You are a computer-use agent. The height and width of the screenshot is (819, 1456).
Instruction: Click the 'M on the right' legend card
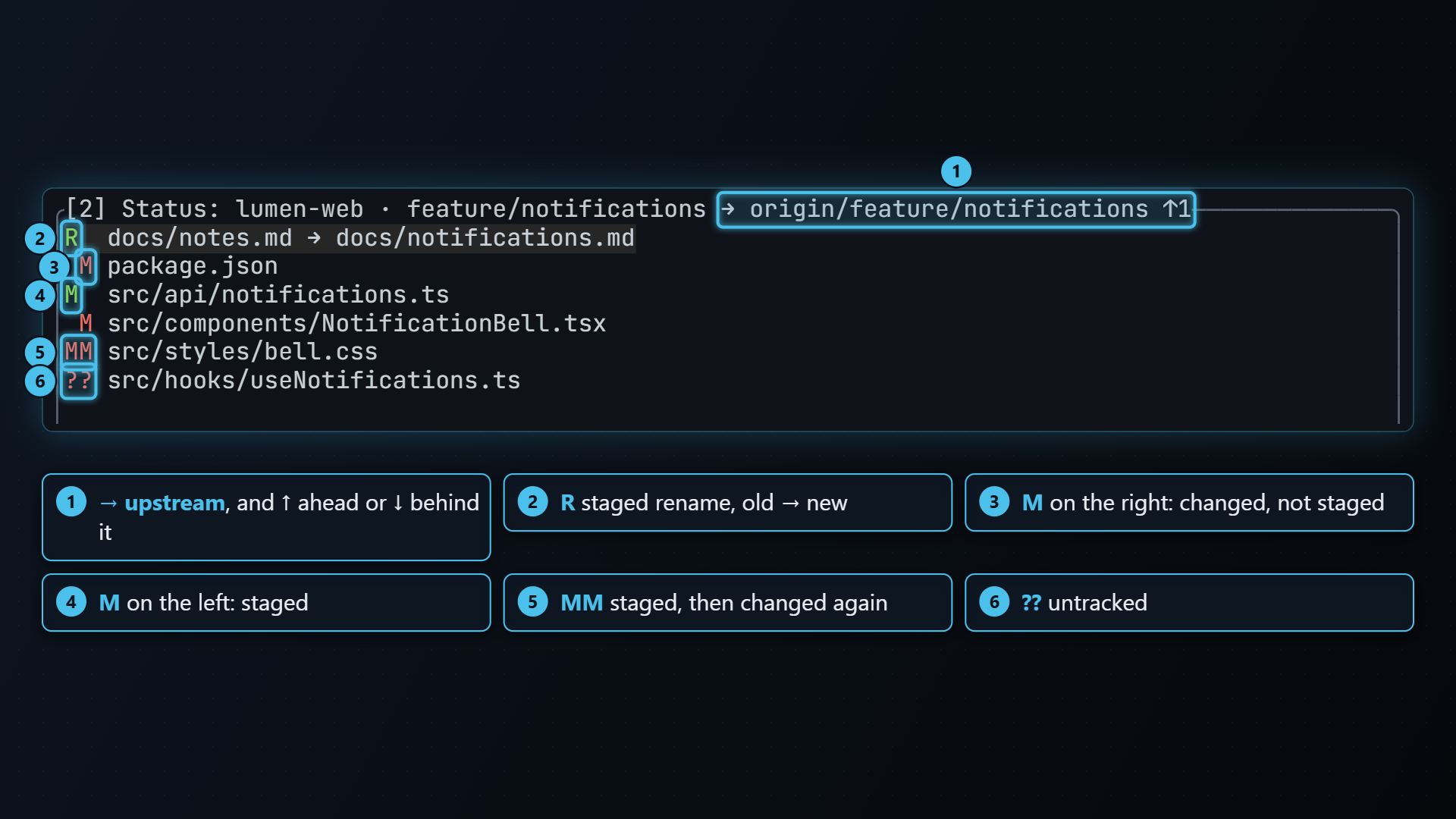tap(1189, 503)
